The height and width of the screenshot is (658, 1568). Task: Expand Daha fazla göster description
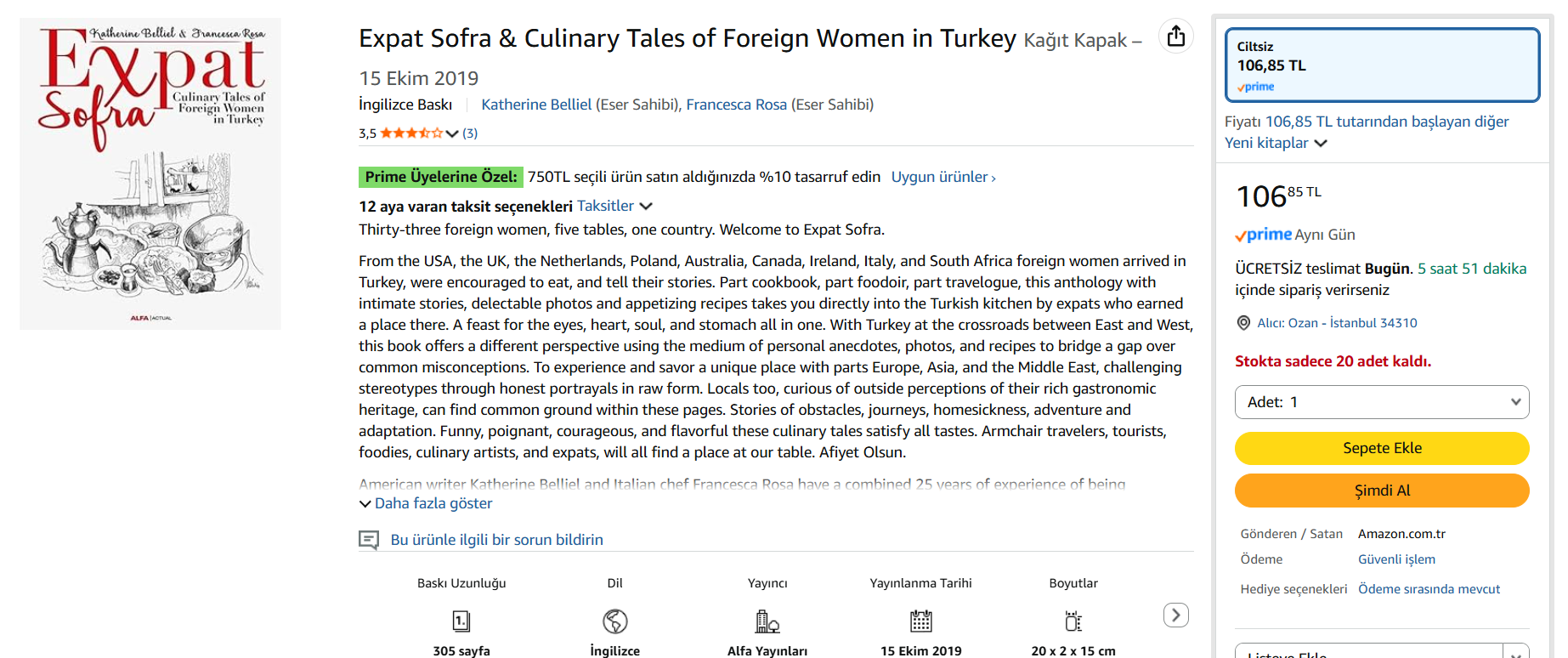coord(426,503)
